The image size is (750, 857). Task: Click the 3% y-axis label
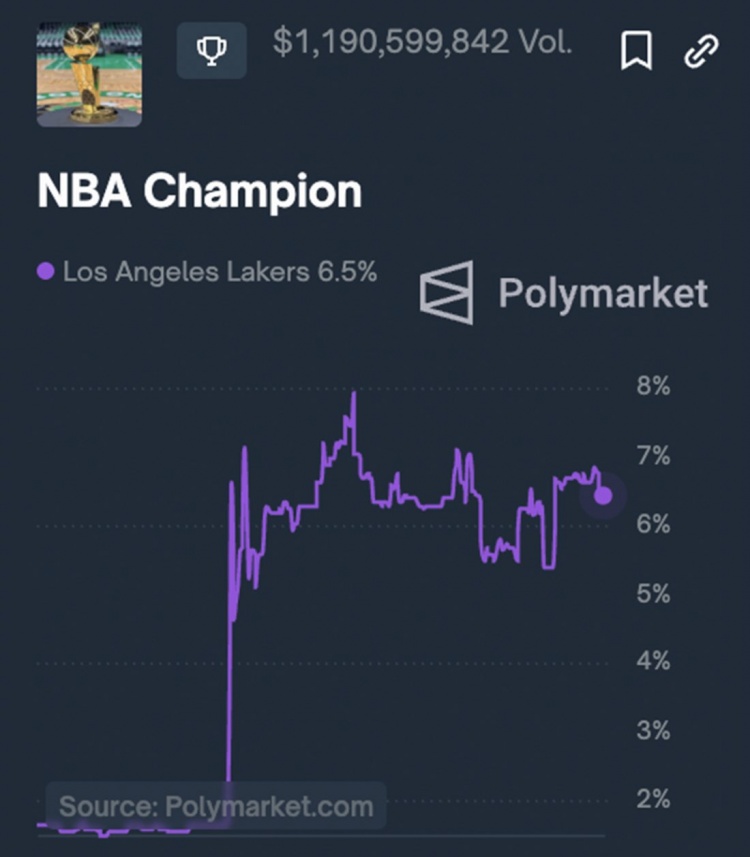(653, 730)
